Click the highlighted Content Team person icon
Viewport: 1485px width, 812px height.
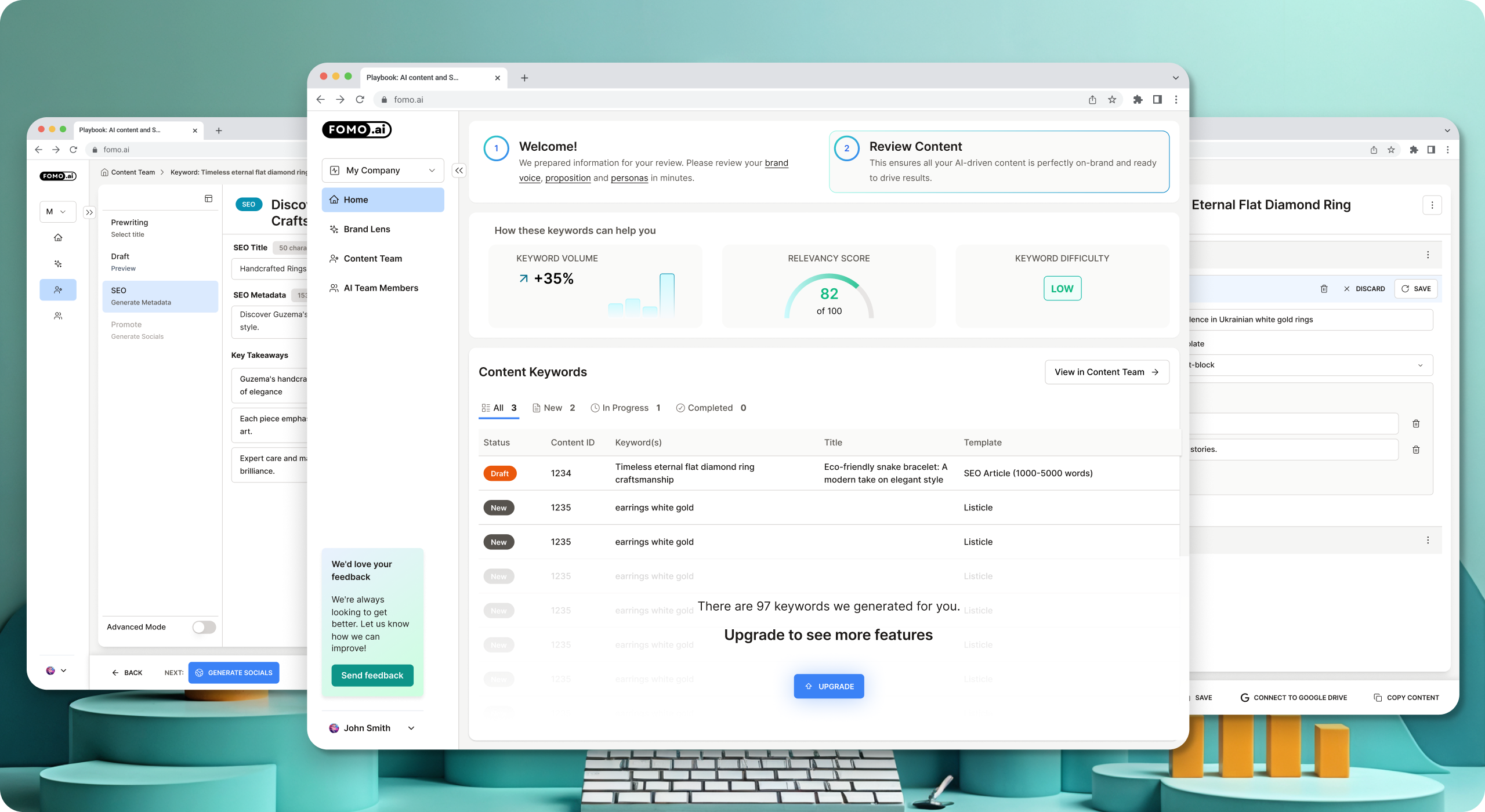[58, 289]
